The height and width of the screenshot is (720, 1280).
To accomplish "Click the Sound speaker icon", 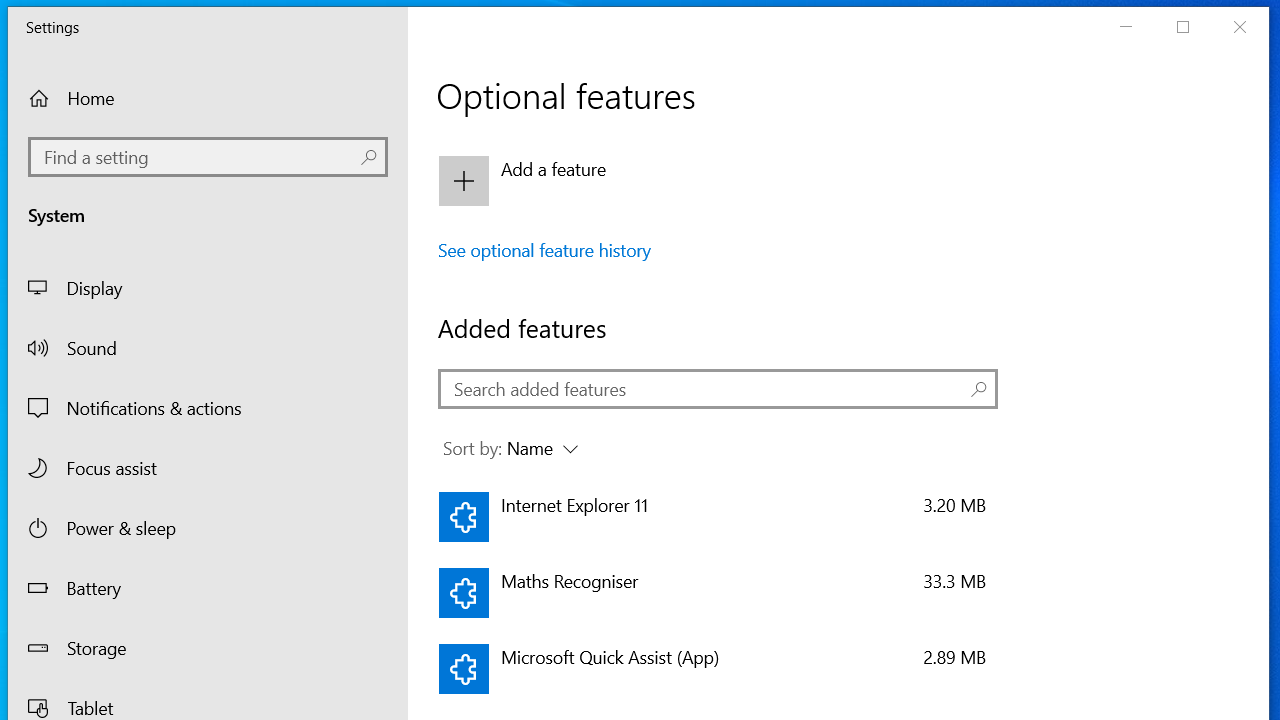I will click(38, 348).
